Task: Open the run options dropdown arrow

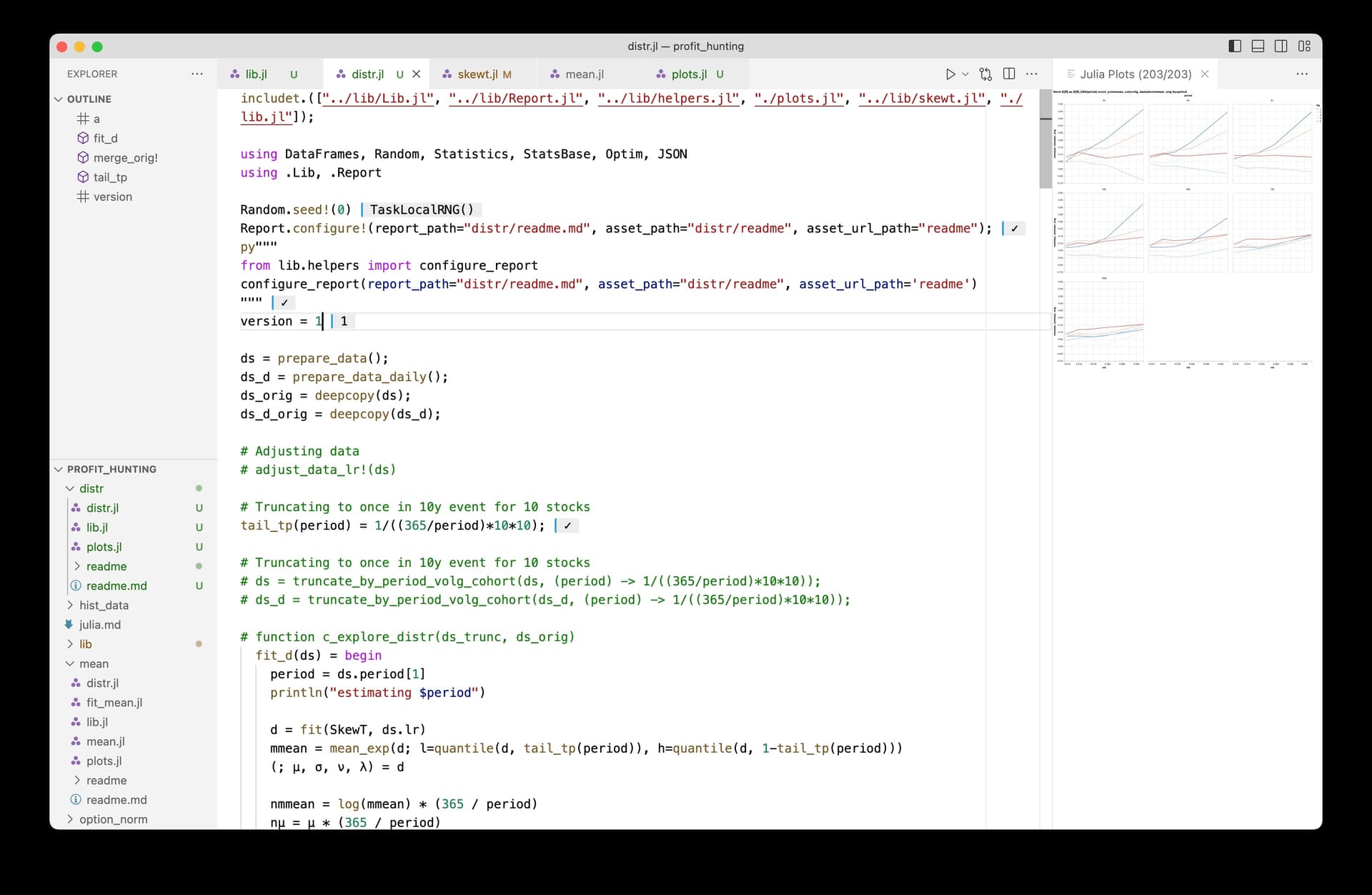Action: 965,74
